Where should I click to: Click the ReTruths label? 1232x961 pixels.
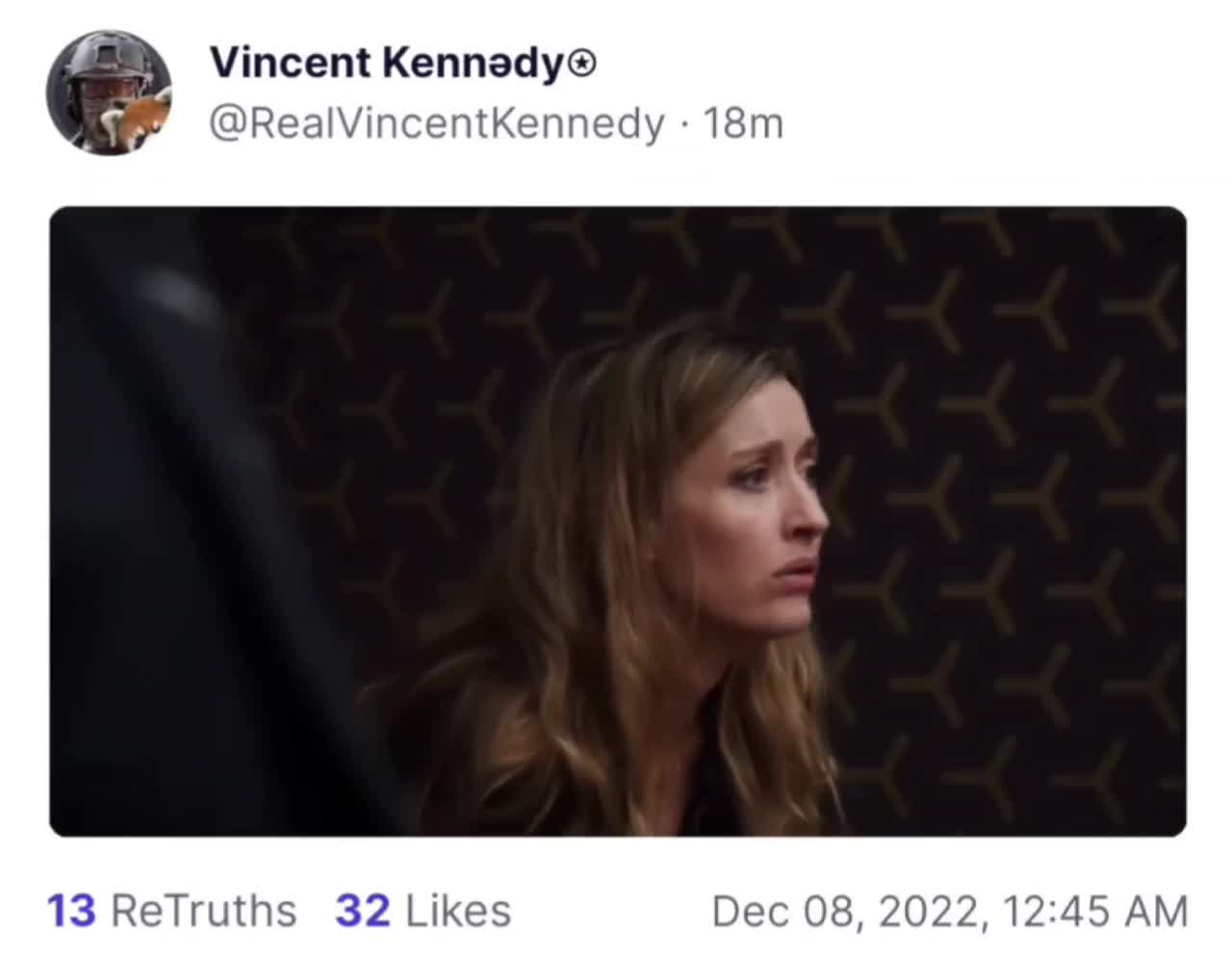coord(203,911)
